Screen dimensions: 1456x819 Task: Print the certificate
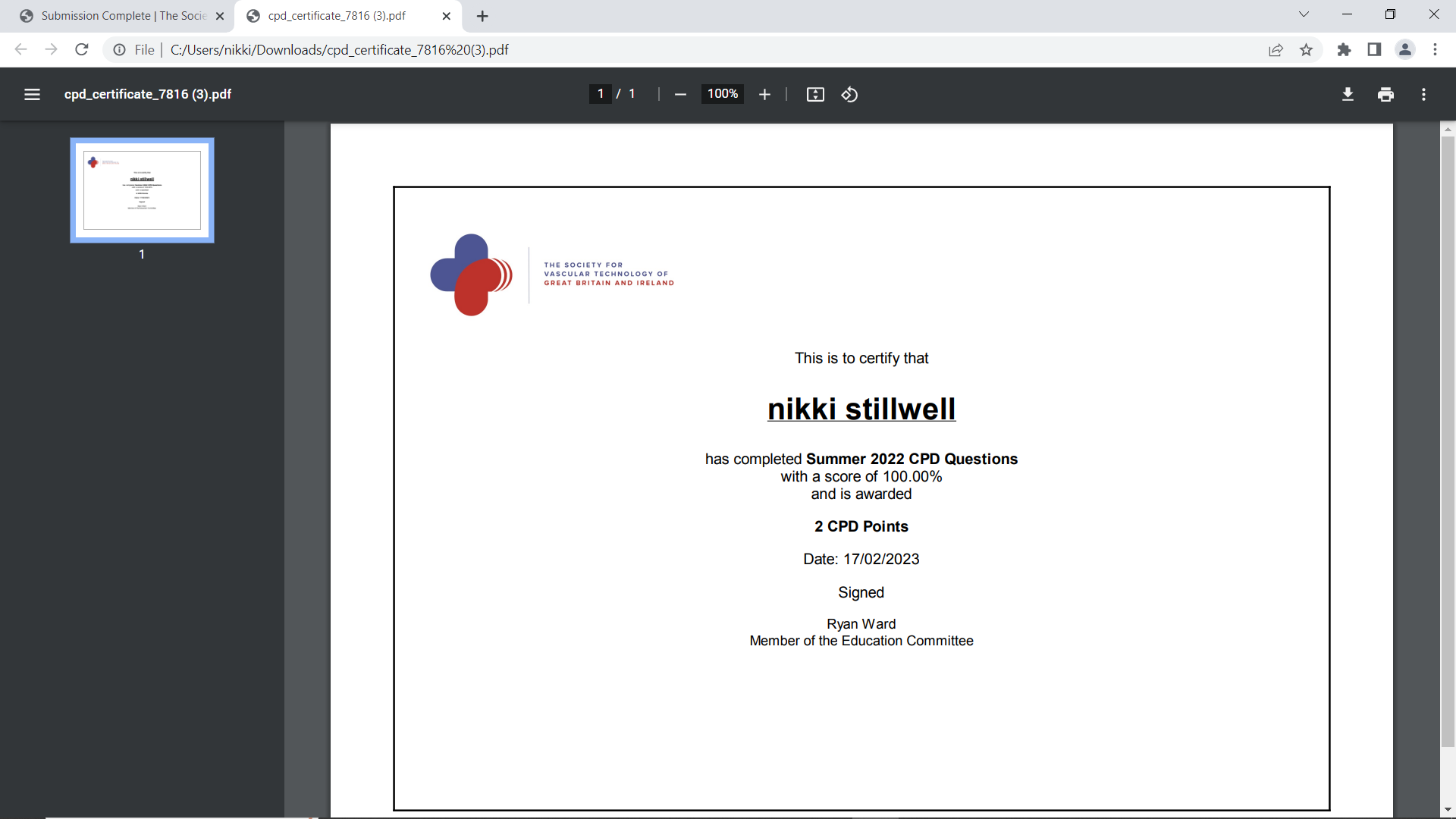click(x=1385, y=94)
